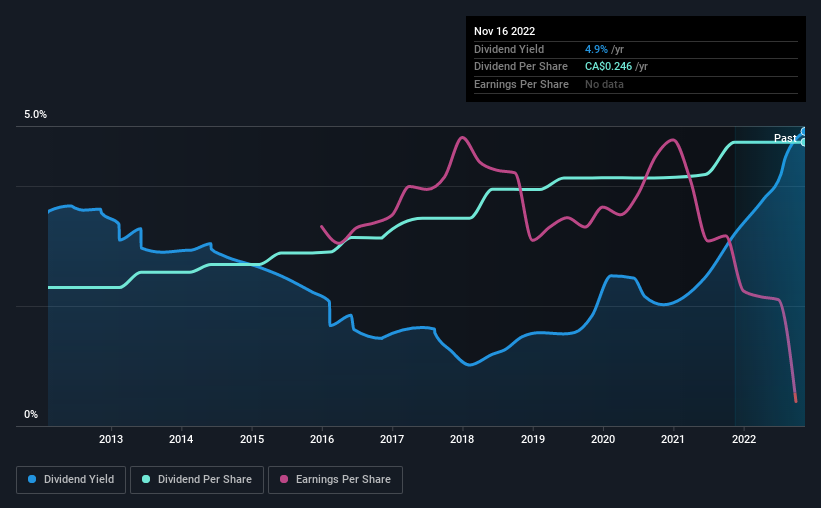
Task: Click the 0% y-axis label
Action: click(31, 414)
